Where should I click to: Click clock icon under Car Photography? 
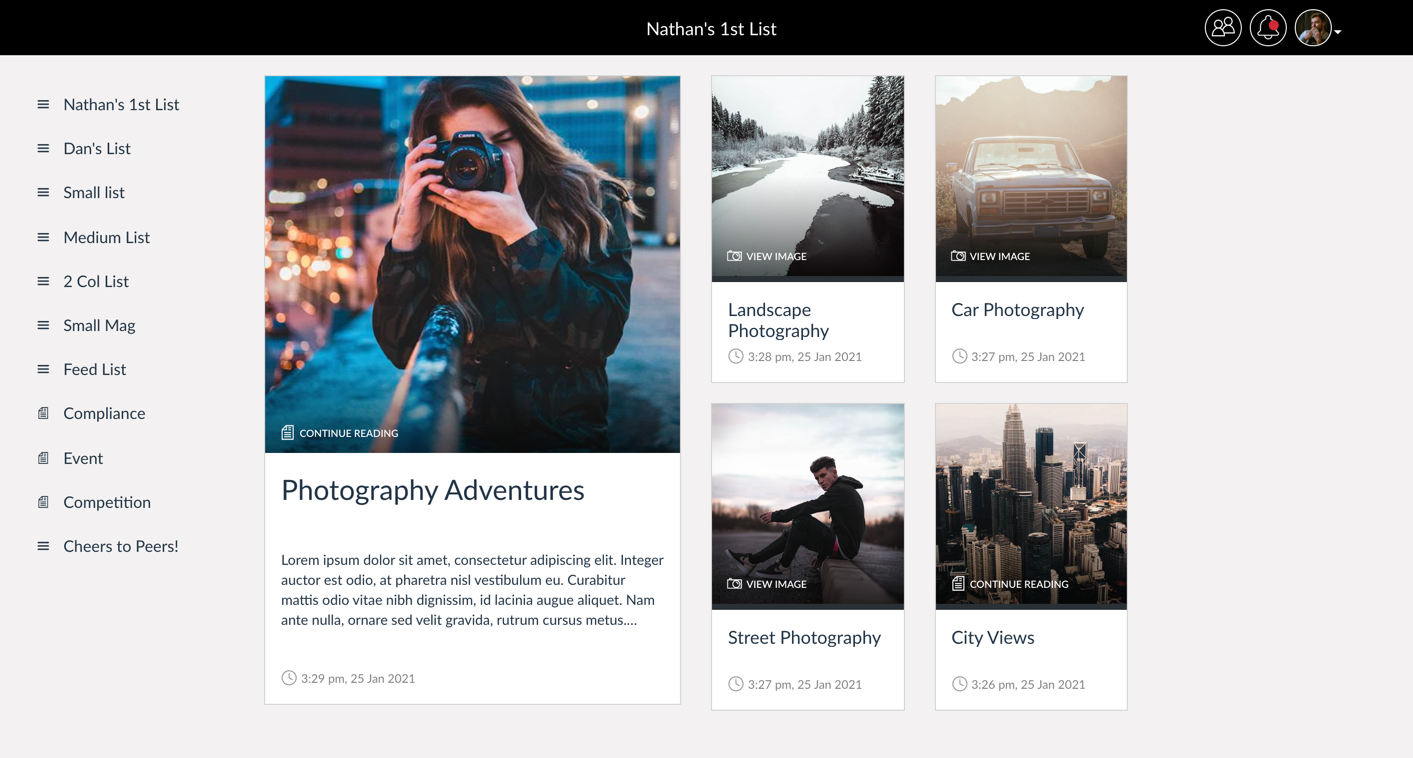[x=959, y=356]
